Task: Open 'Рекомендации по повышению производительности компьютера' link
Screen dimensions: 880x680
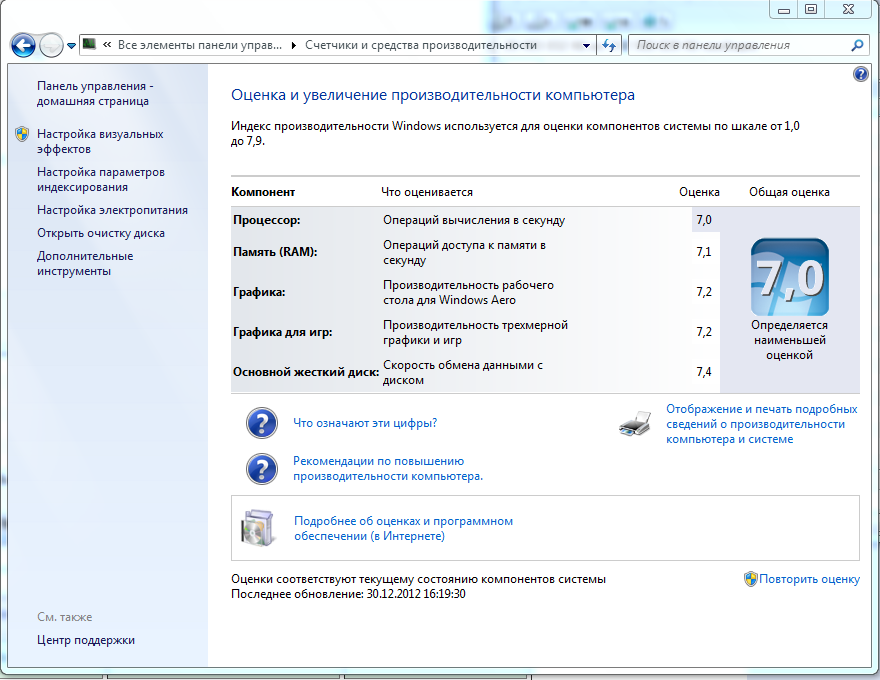Action: (x=388, y=468)
